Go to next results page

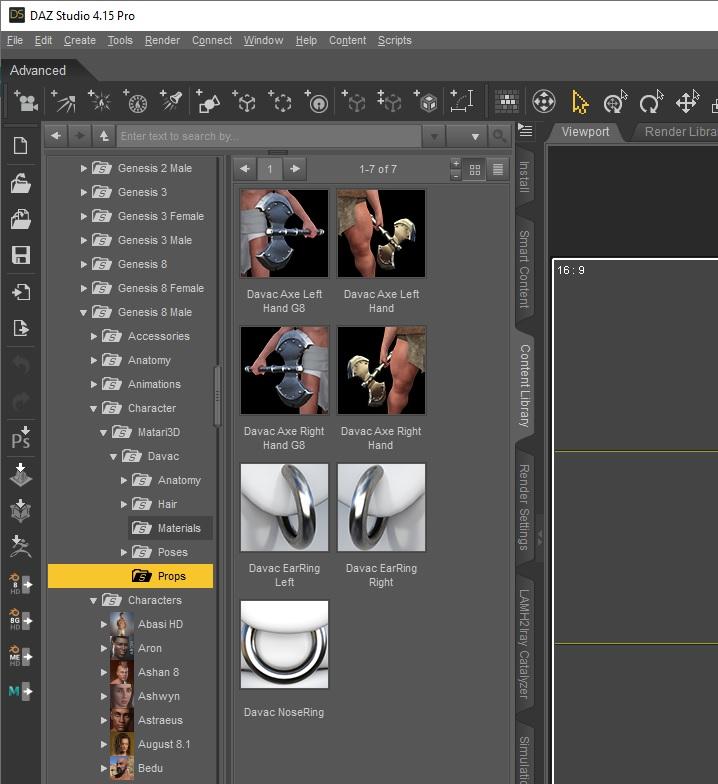pyautogui.click(x=295, y=169)
